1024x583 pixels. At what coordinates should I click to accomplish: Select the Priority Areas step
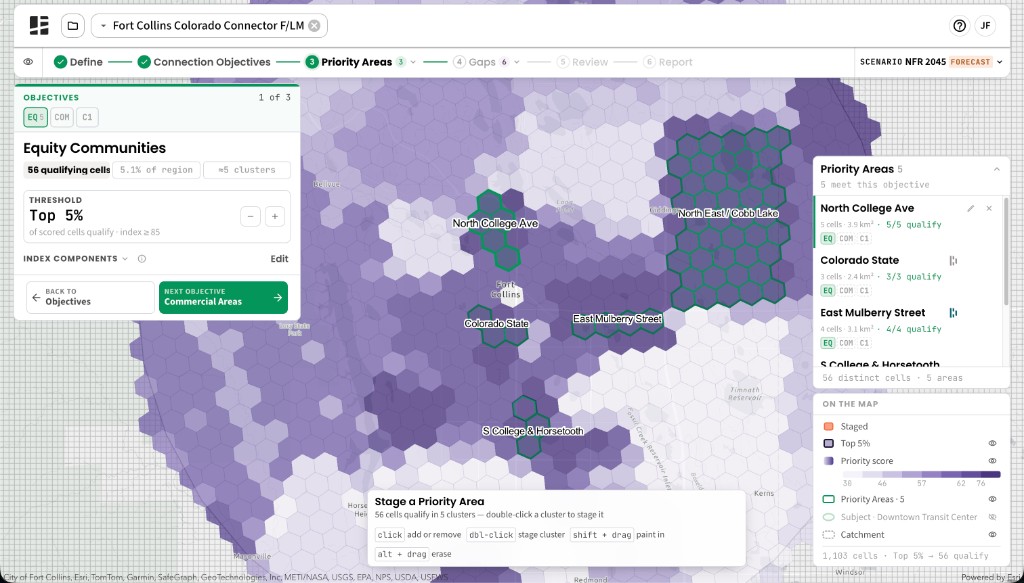tap(349, 62)
